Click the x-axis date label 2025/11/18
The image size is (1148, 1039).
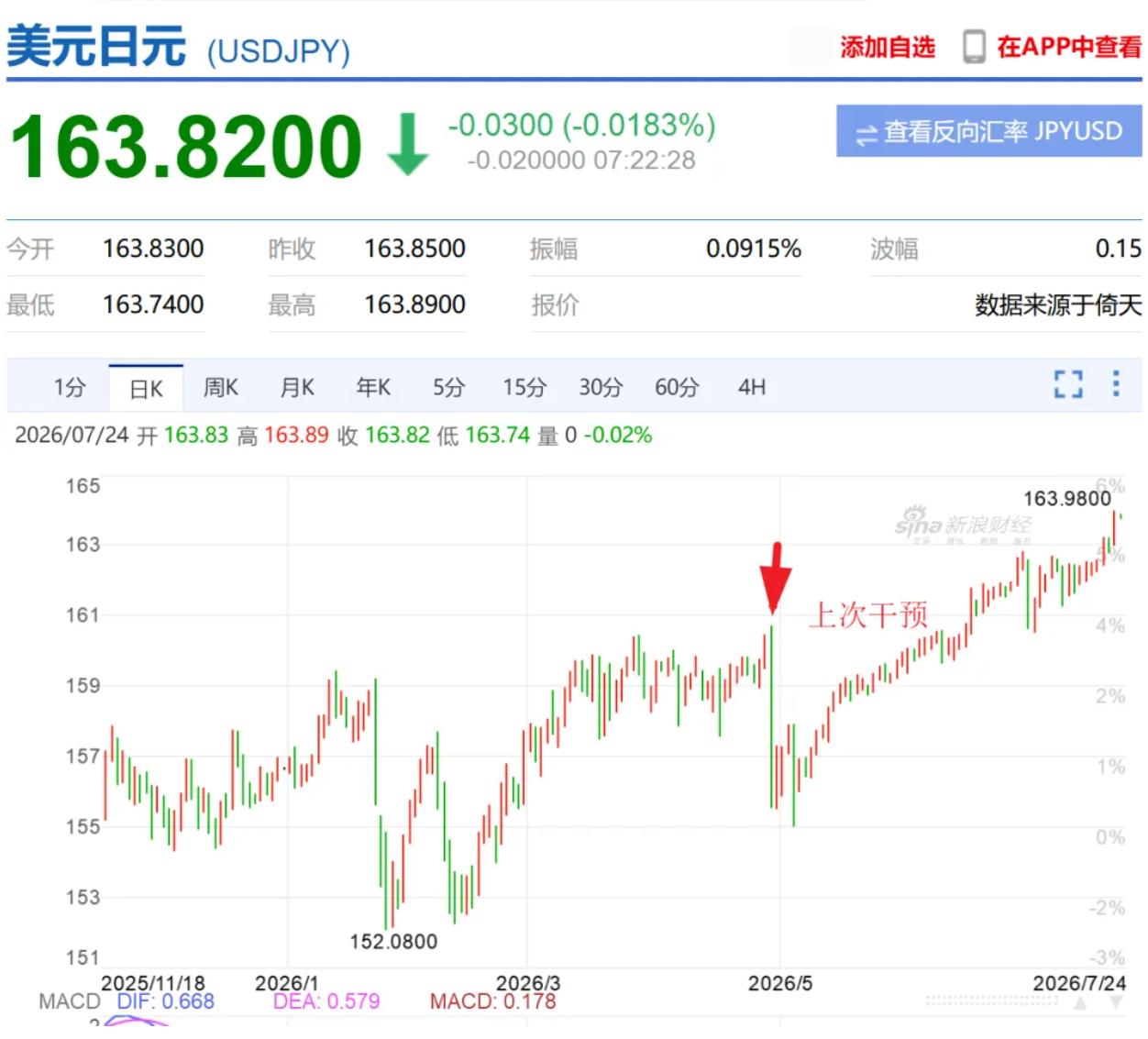(x=153, y=983)
